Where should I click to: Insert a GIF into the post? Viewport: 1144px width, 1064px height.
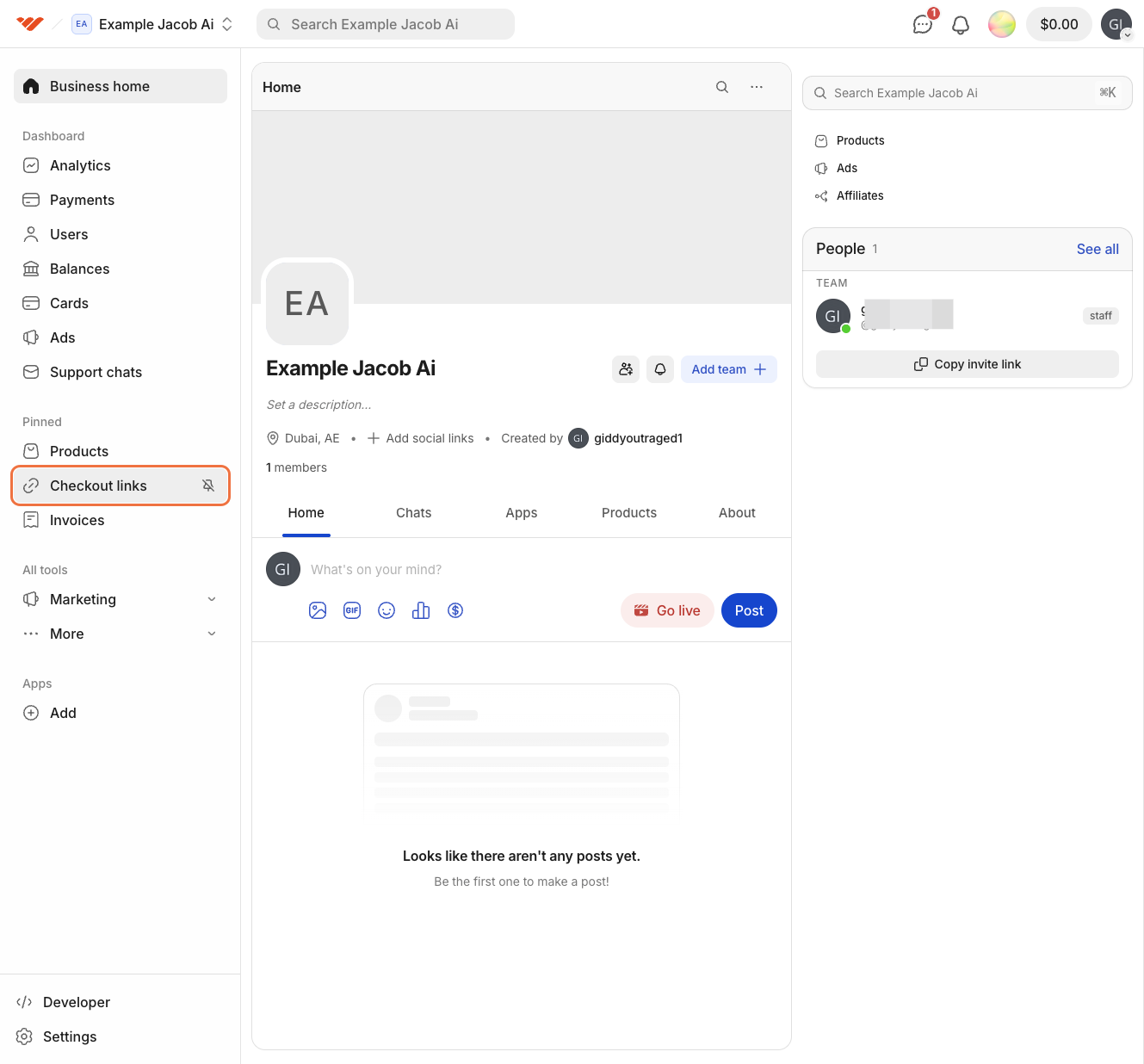pos(352,610)
